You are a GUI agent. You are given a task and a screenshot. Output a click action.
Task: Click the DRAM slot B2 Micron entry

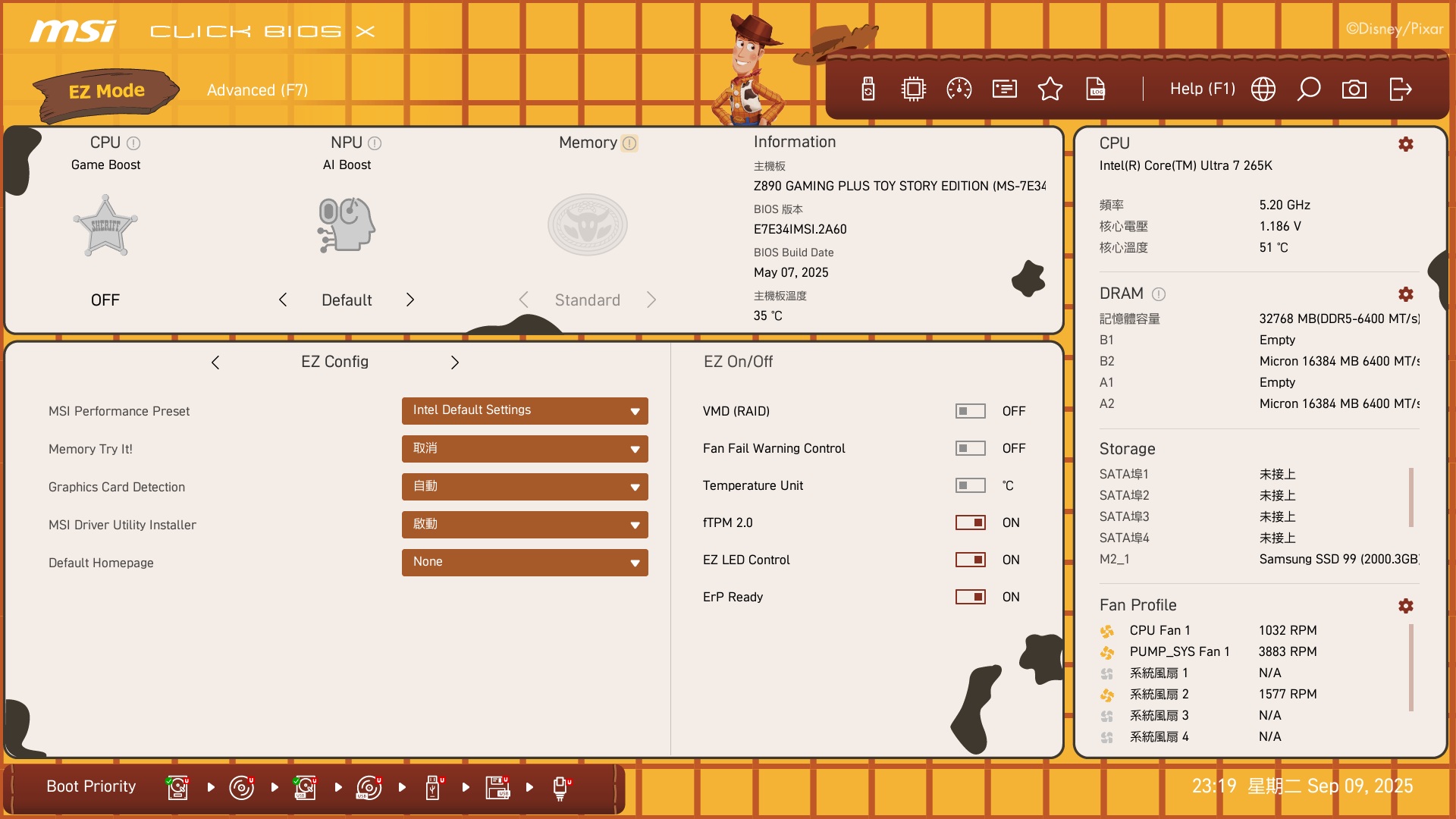(1259, 361)
